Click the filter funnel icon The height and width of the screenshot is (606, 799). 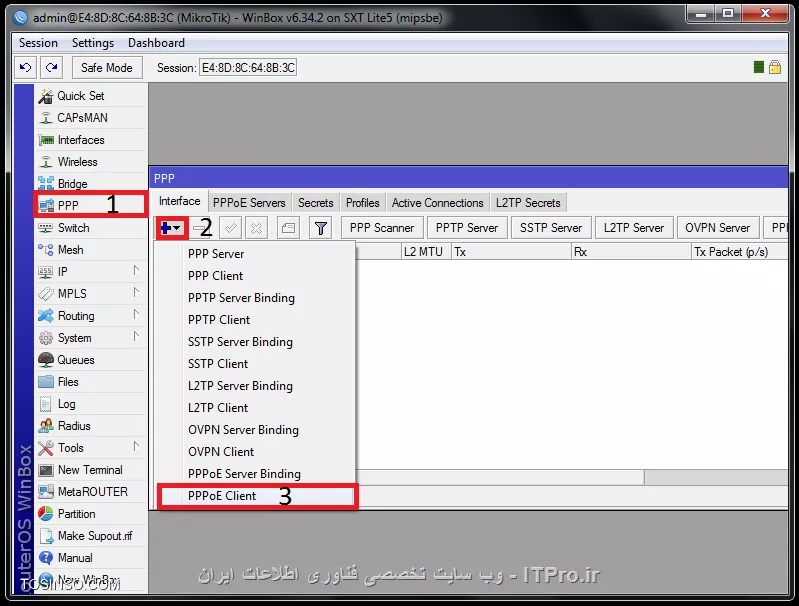(x=321, y=228)
